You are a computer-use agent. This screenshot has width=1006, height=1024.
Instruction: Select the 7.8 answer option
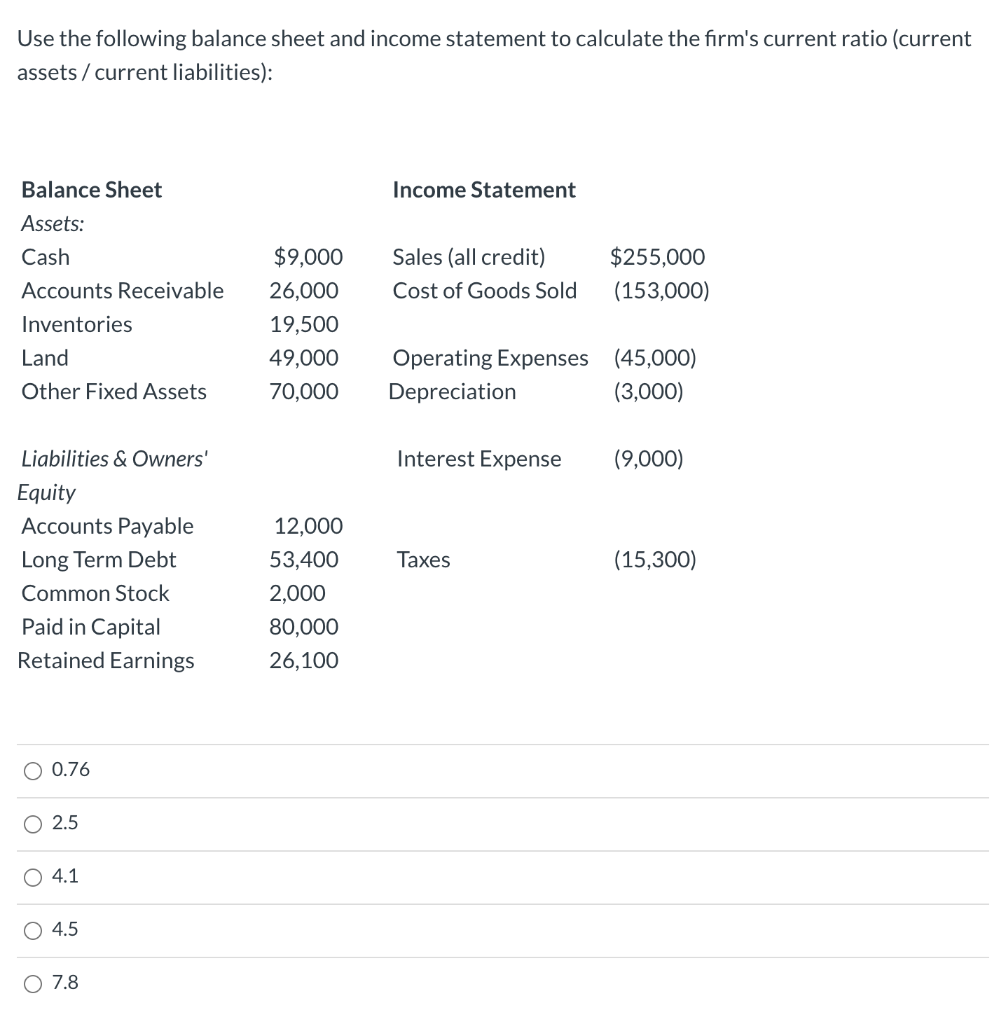tap(32, 982)
